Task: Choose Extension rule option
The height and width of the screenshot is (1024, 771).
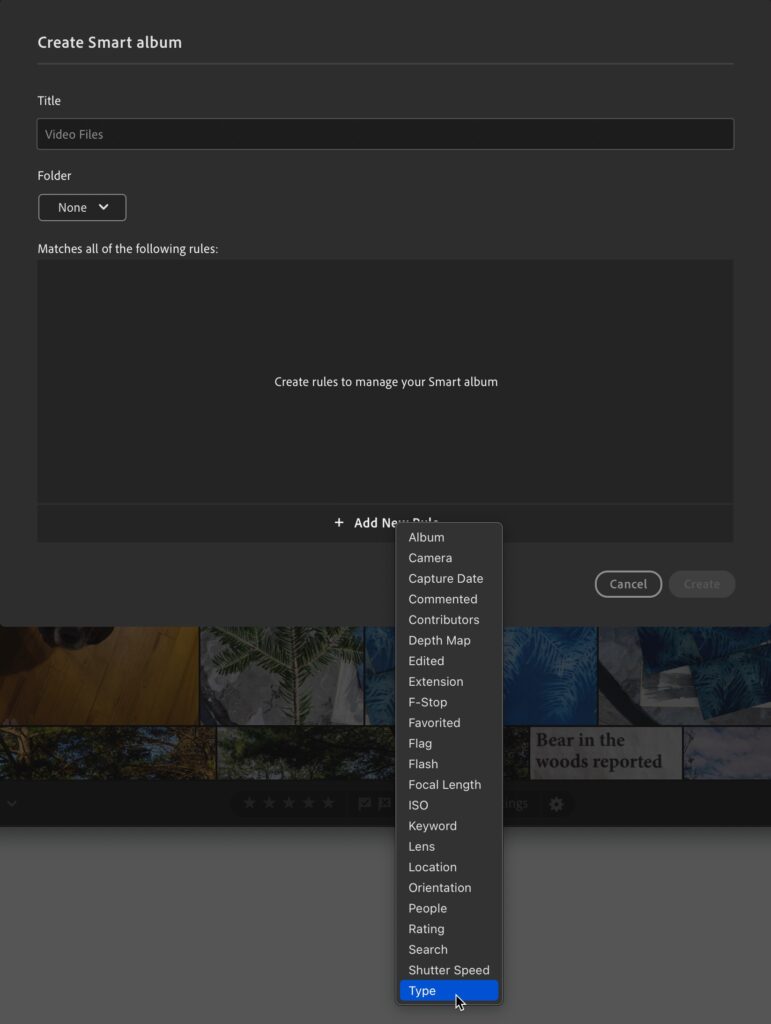Action: point(448,682)
